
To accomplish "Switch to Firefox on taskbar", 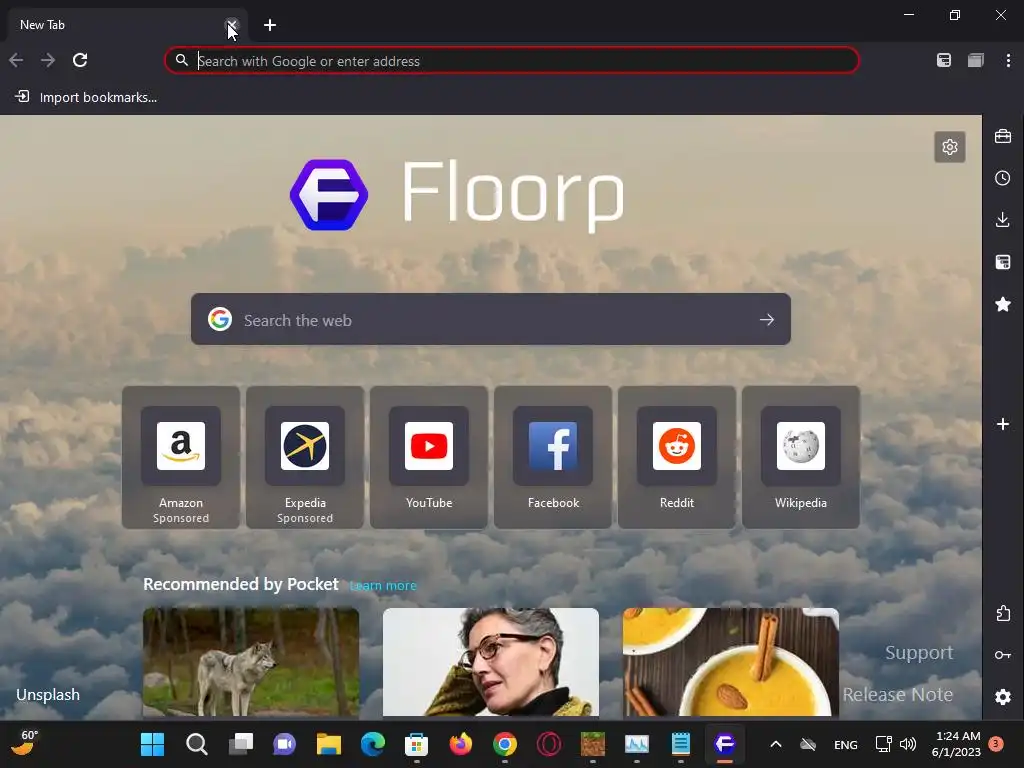I will click(x=460, y=744).
